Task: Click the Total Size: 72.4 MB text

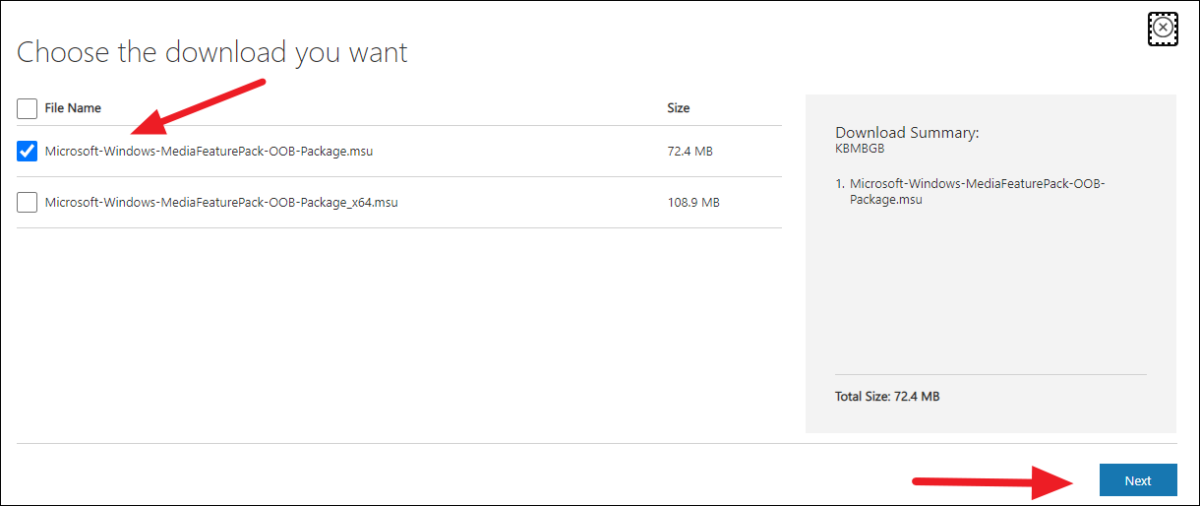Action: pyautogui.click(x=887, y=396)
